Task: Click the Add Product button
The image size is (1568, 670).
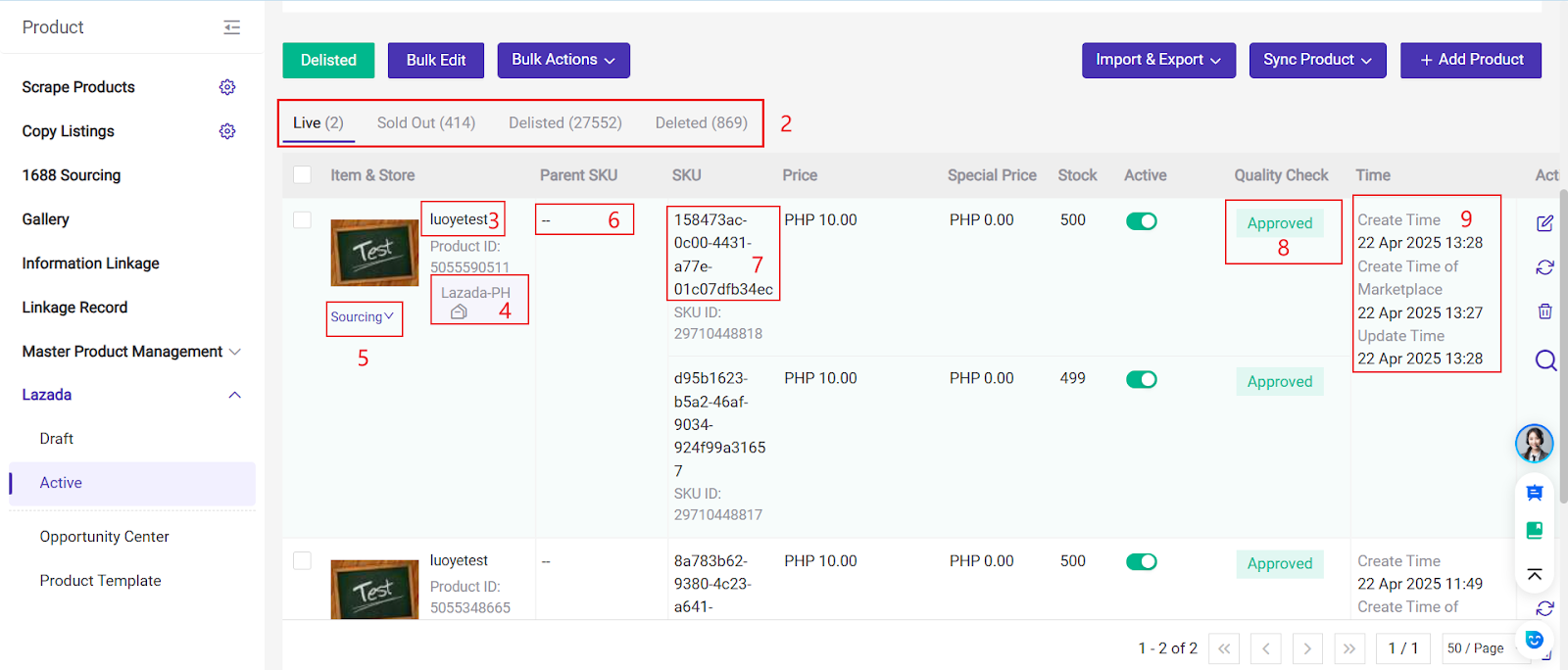Action: (1471, 60)
